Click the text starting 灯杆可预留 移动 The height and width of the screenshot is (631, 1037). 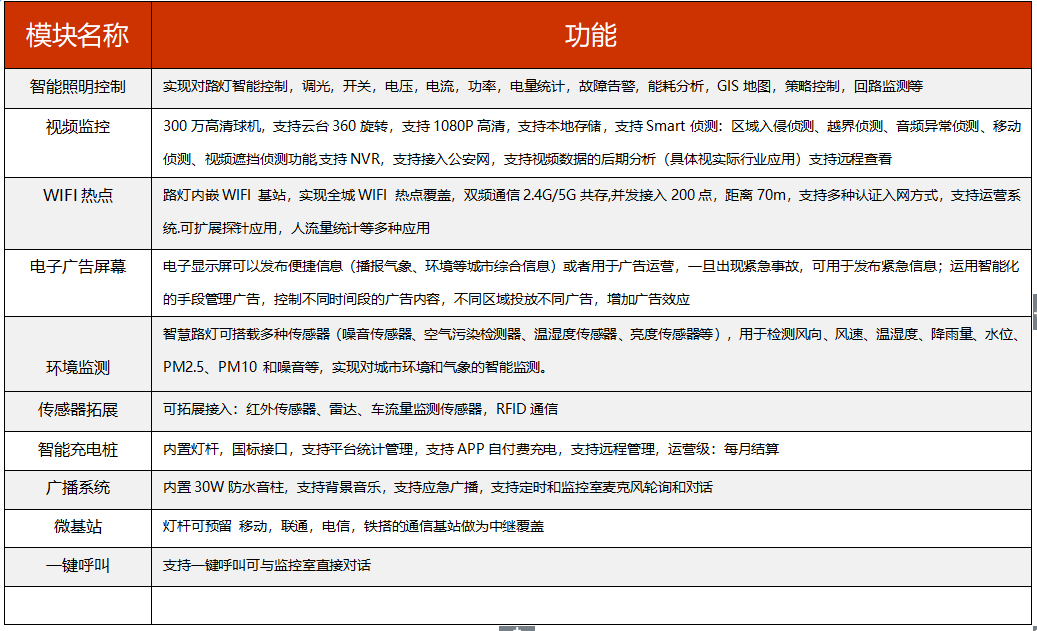coord(353,526)
